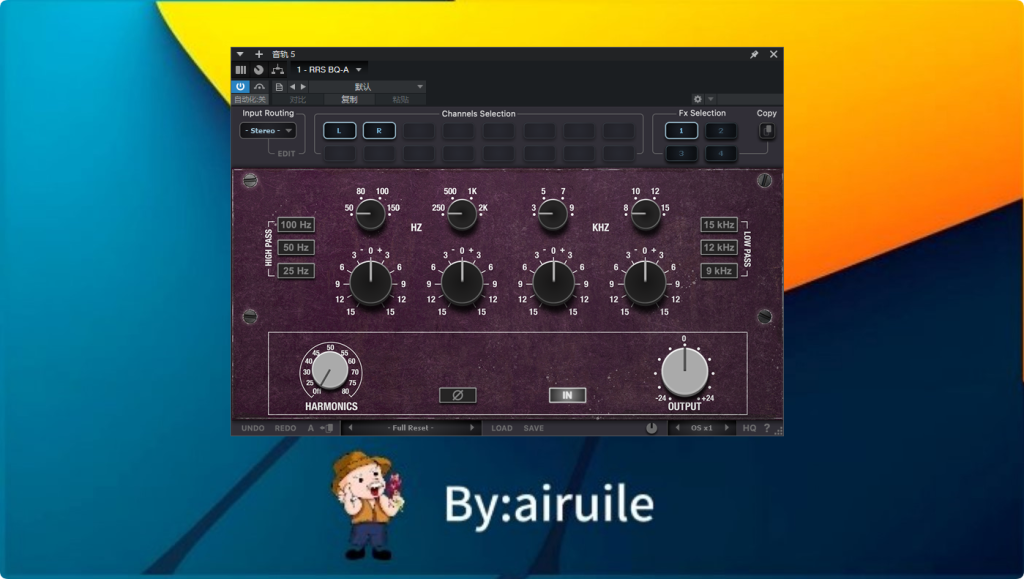The height and width of the screenshot is (579, 1024).
Task: Click UNDO in bottom bar
Action: point(253,428)
